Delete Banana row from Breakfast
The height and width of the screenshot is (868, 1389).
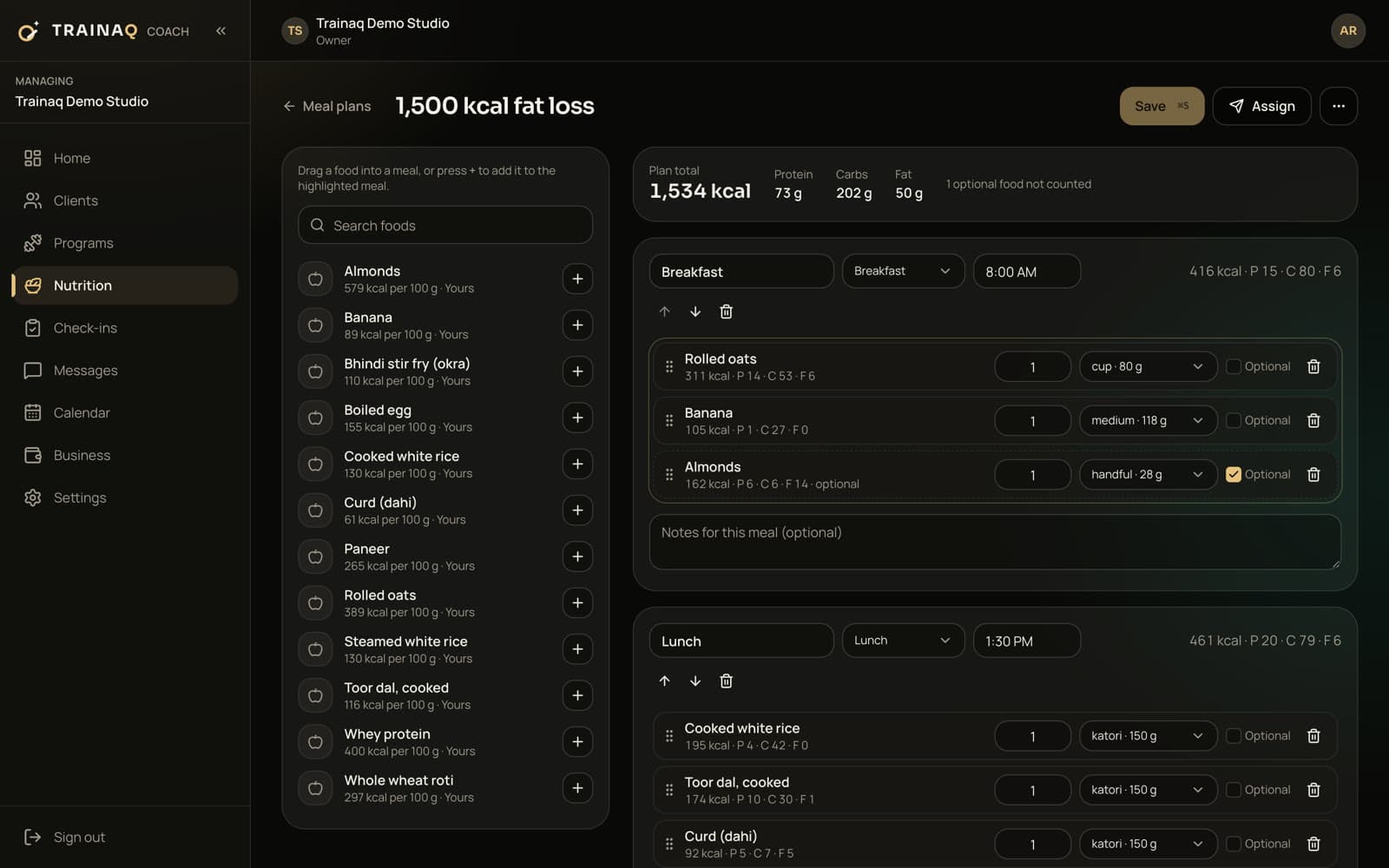click(x=1313, y=420)
